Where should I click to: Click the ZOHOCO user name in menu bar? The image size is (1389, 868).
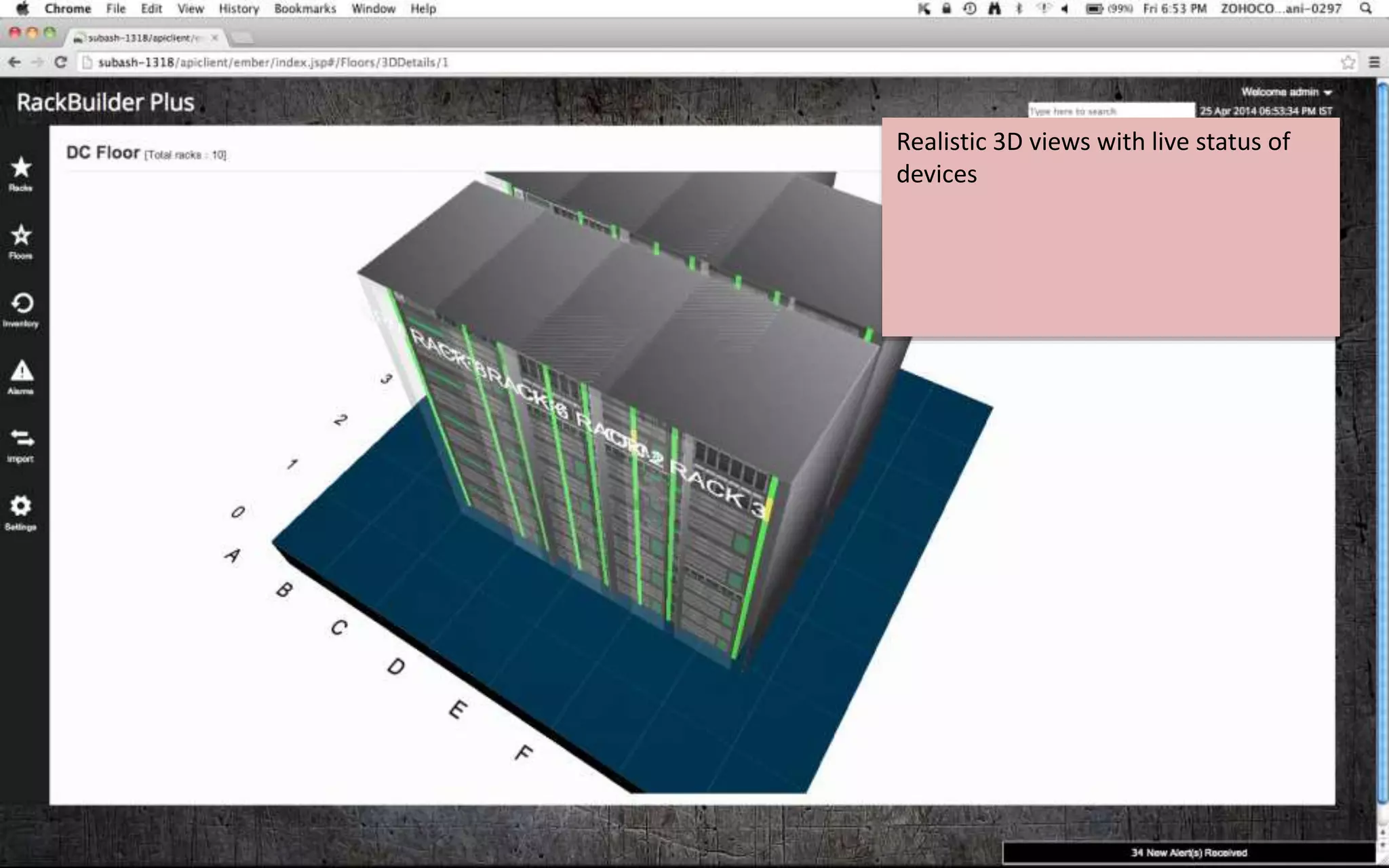tap(1281, 9)
